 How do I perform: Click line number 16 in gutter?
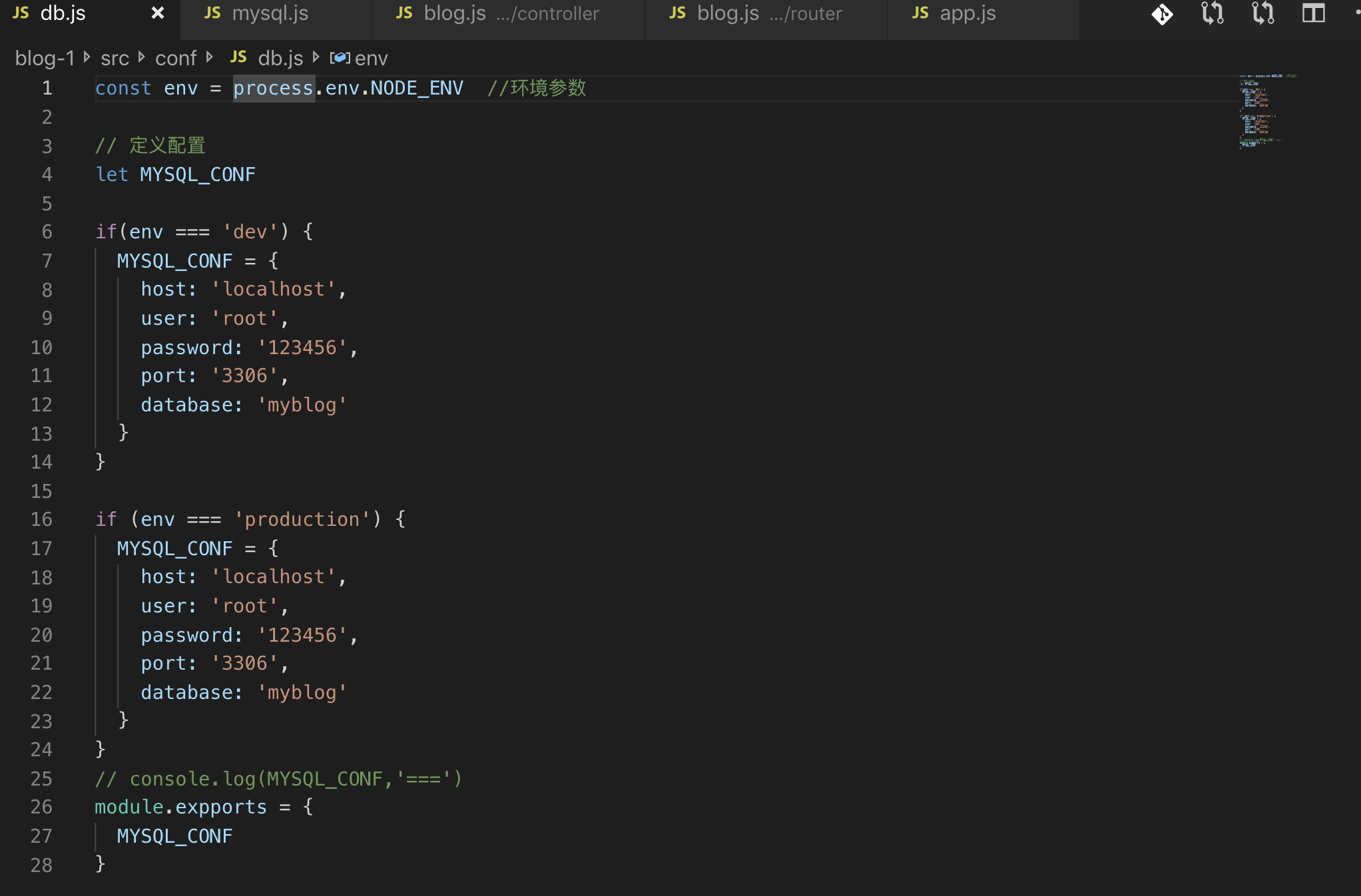(41, 519)
